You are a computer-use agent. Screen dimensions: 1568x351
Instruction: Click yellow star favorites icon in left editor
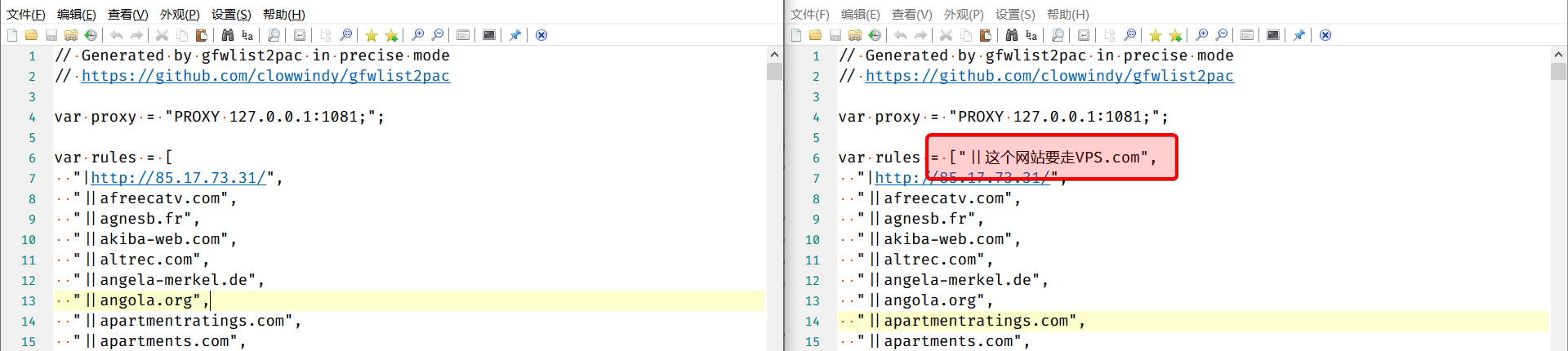pyautogui.click(x=372, y=35)
